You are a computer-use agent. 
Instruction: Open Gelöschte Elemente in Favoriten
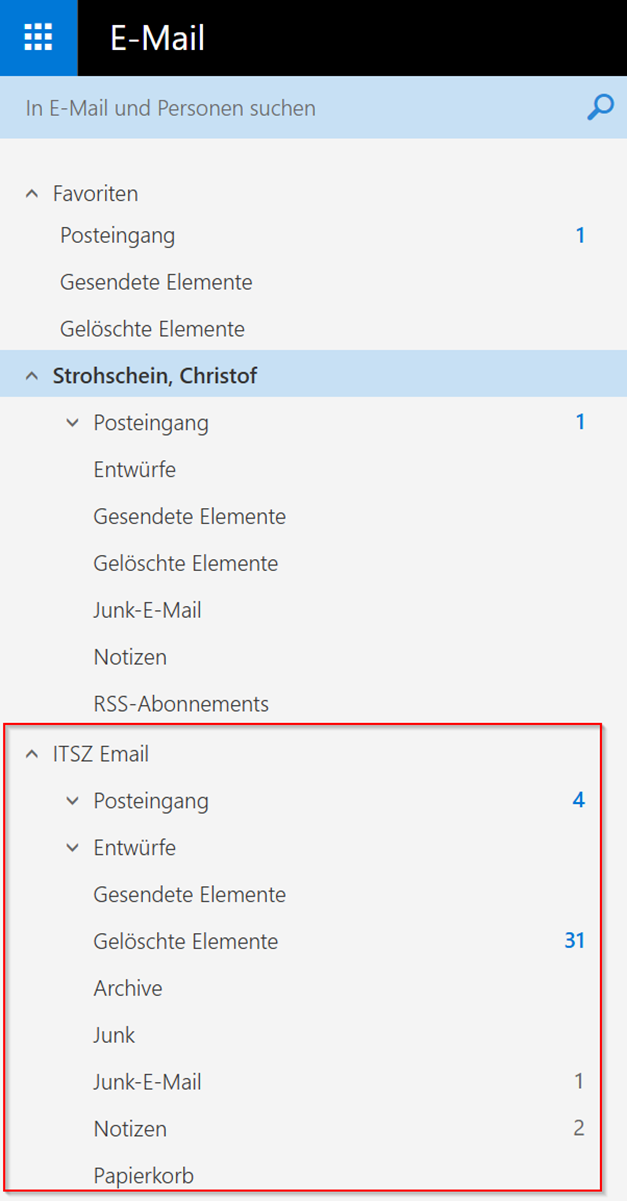pyautogui.click(x=152, y=329)
